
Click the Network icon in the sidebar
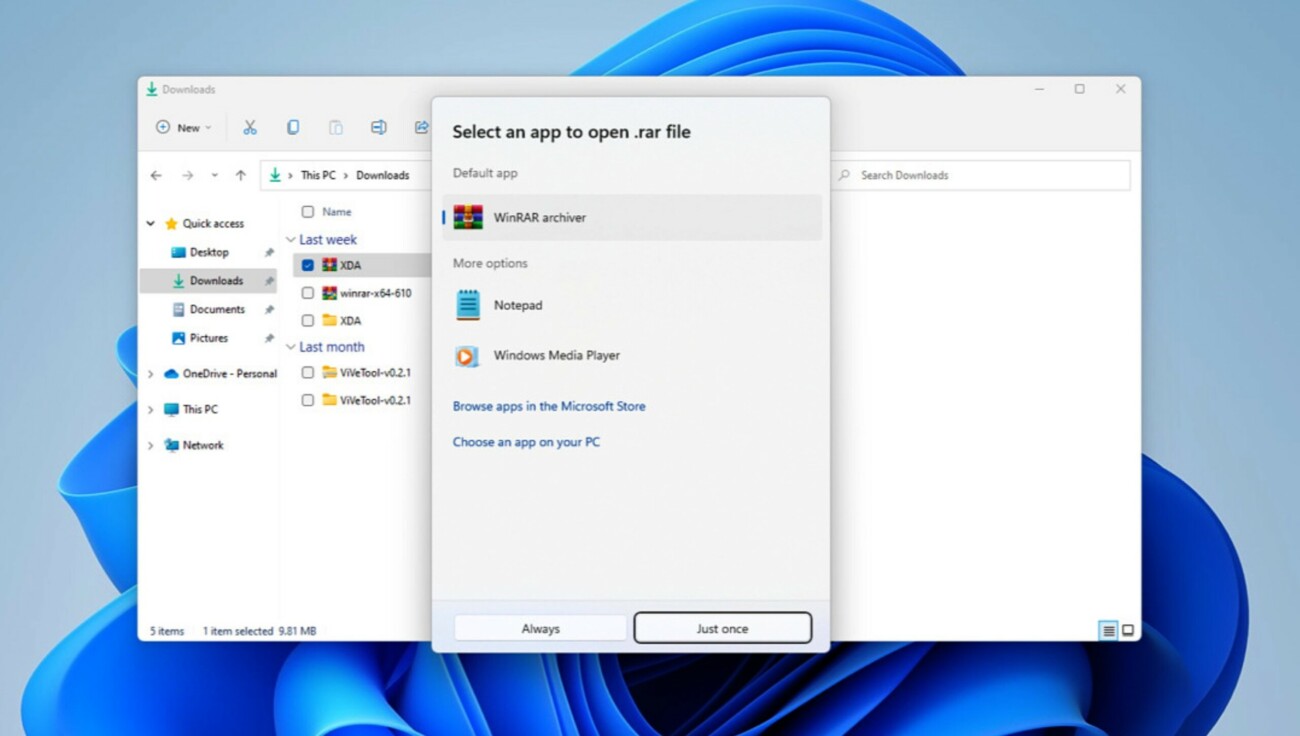point(171,445)
